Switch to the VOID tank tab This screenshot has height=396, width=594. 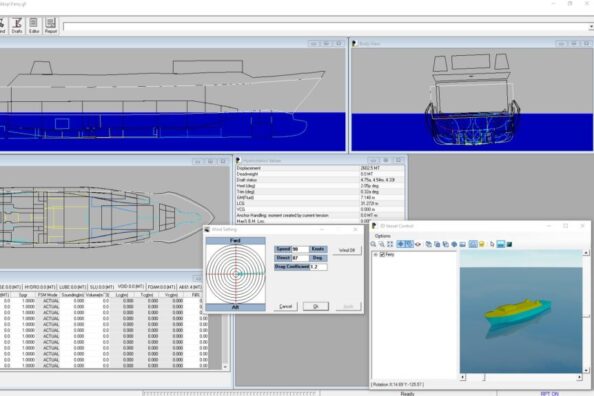click(x=131, y=286)
